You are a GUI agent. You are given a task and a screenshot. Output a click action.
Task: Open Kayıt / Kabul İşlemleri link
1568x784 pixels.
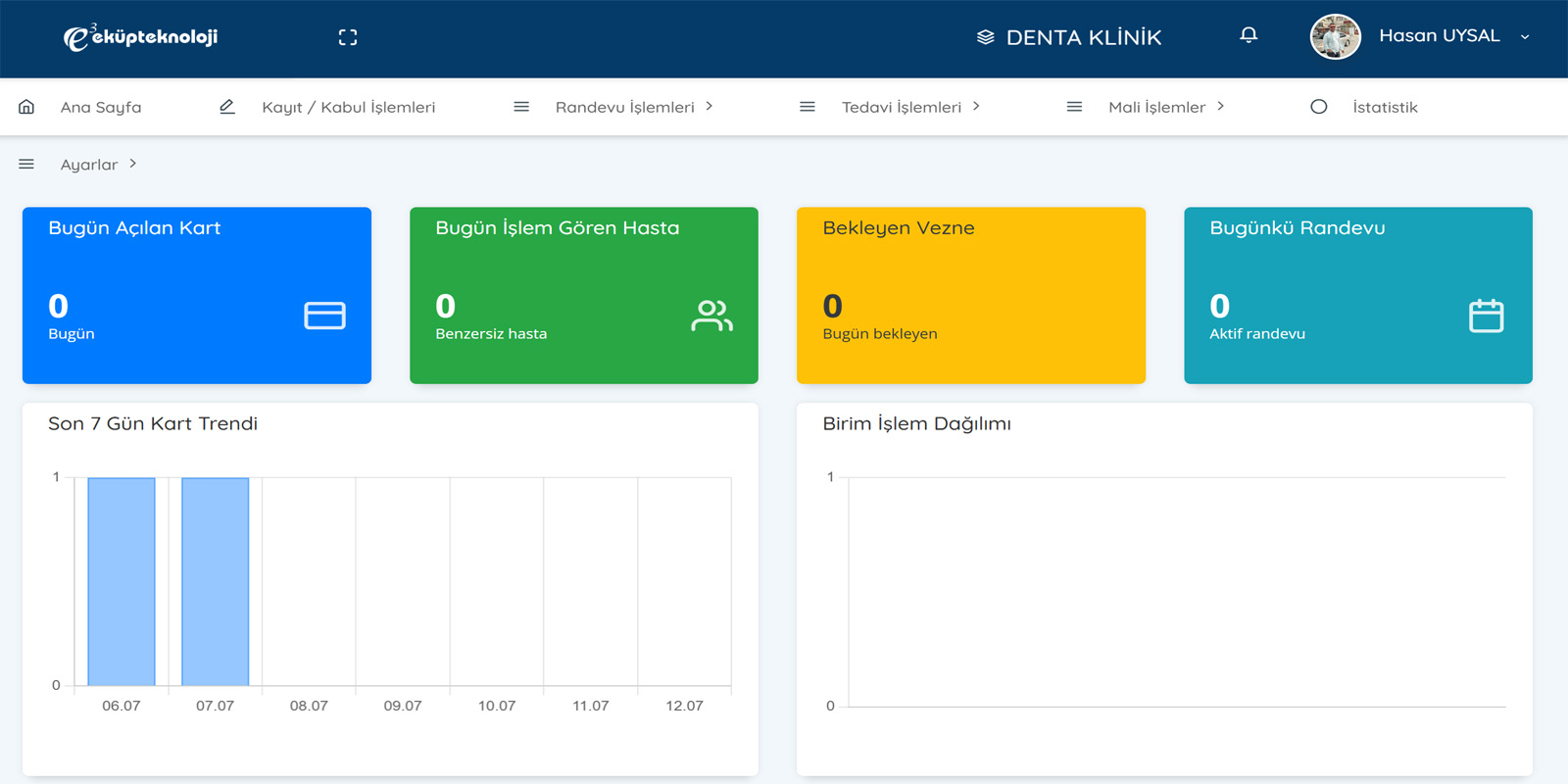click(348, 107)
